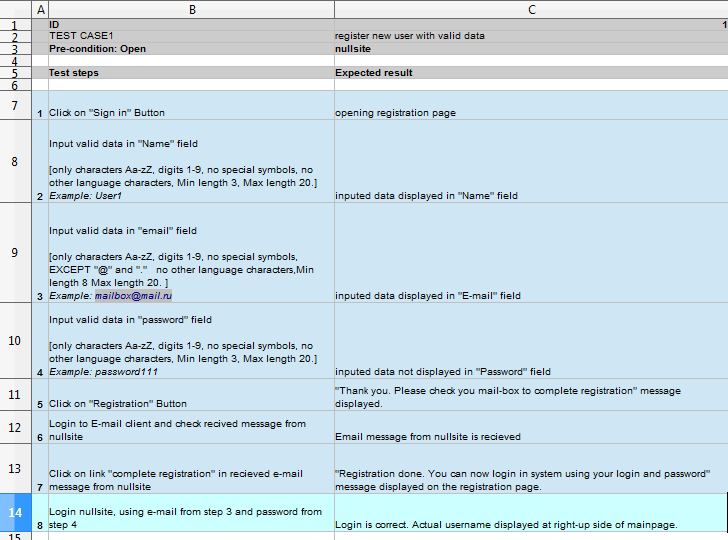The image size is (728, 540).
Task: Click step number 5 cell in column A
Action: (x=40, y=395)
